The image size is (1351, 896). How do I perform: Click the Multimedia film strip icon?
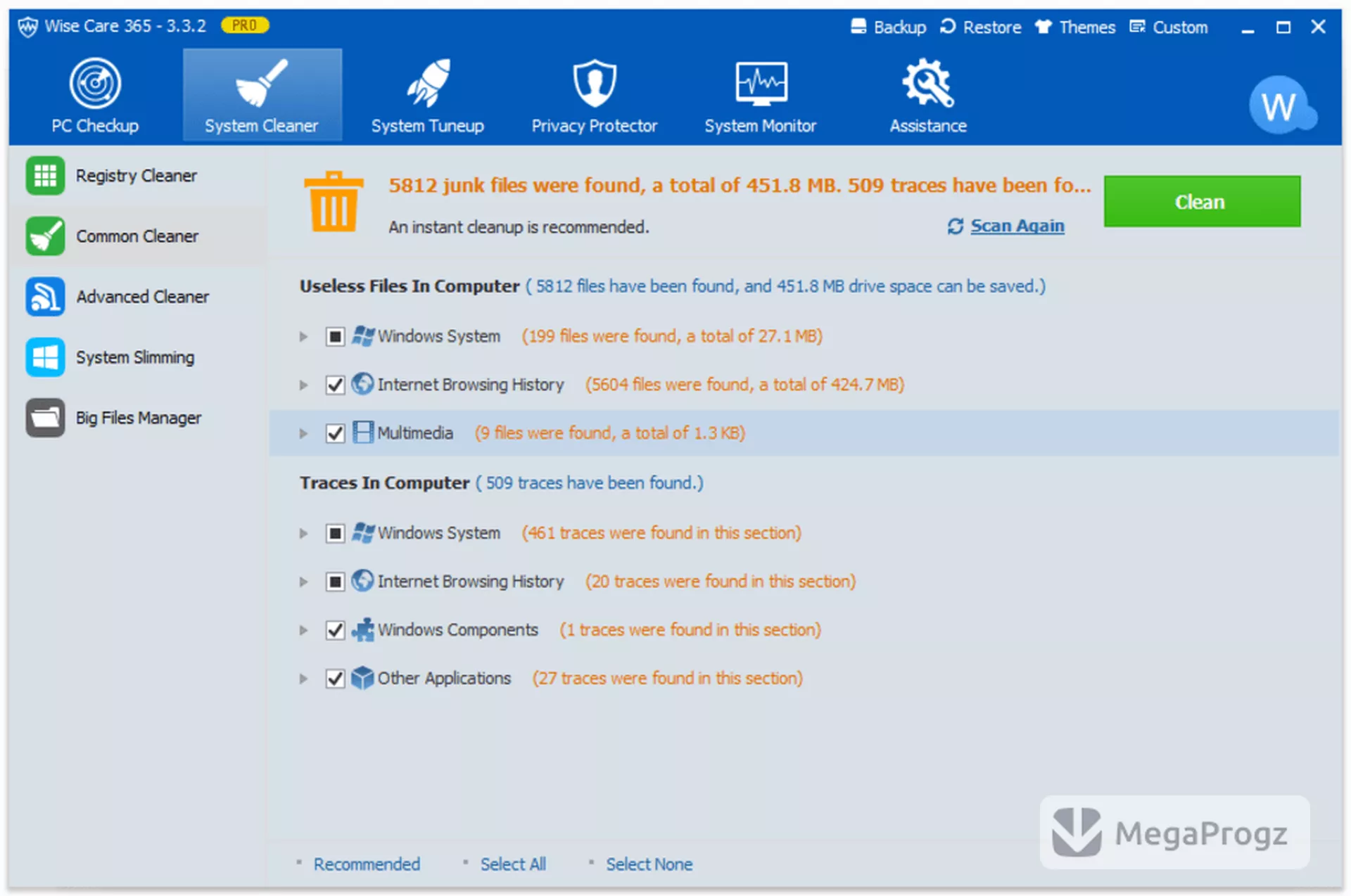[362, 433]
